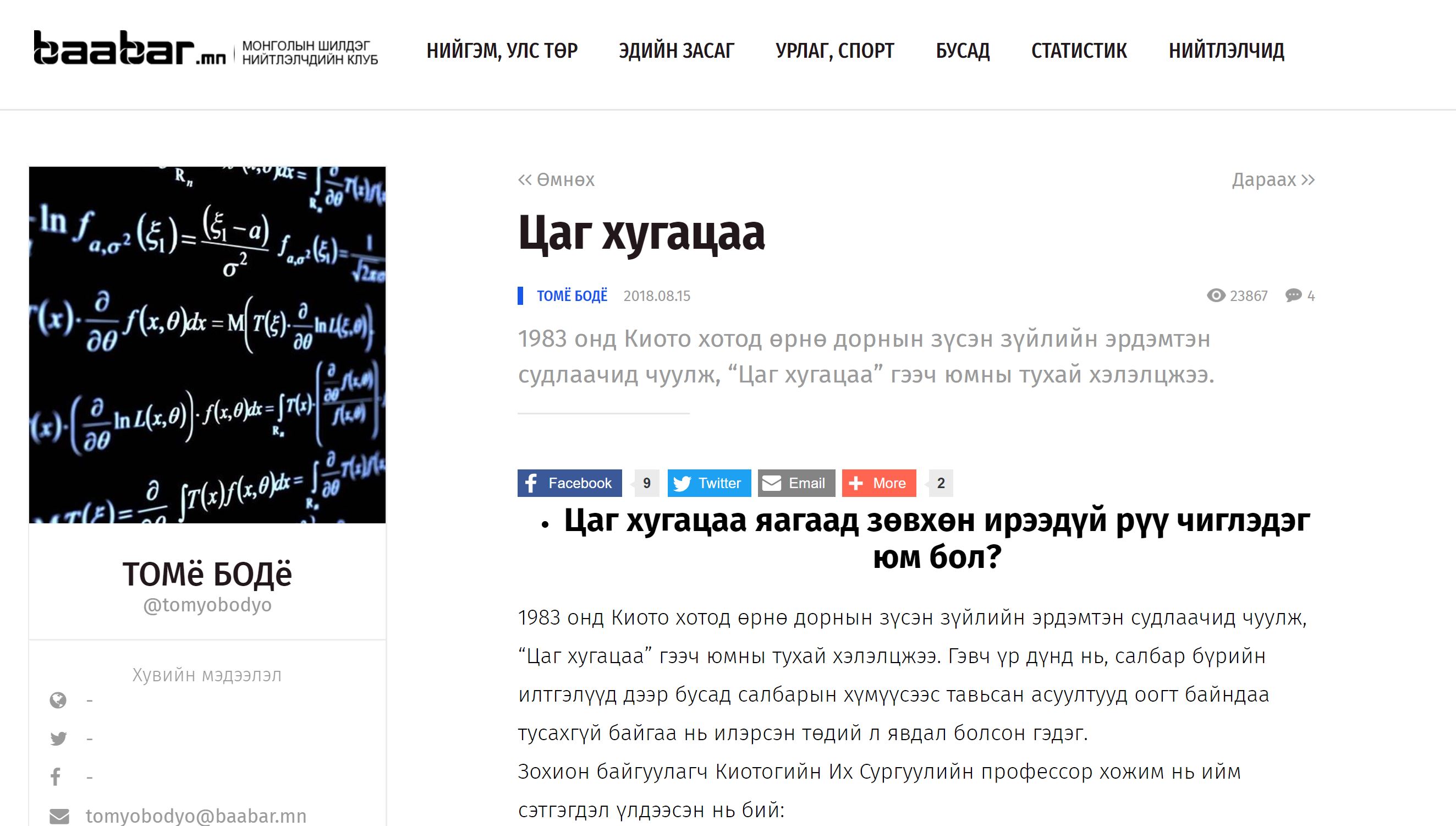Go to previous article via Өмнөх
1456x826 pixels.
coord(556,180)
